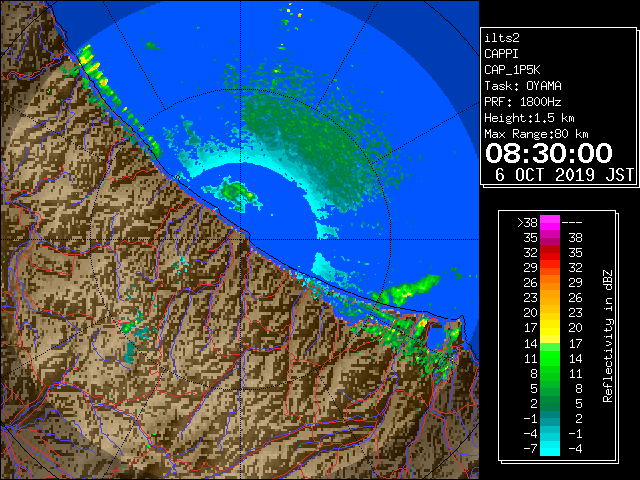Click the large dark-green echo mass northeast of center
Viewport: 640px width, 480px height.
click(310, 143)
